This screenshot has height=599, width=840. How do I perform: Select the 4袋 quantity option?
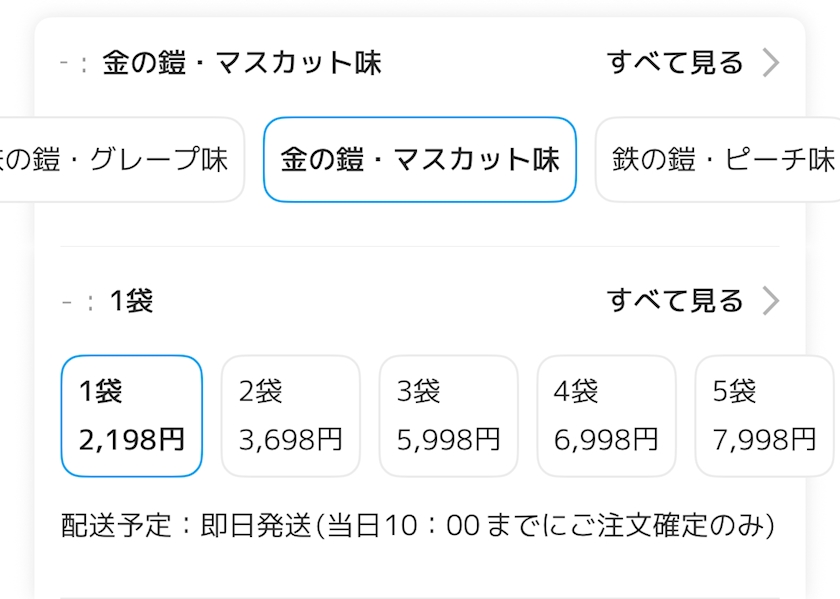coord(606,416)
